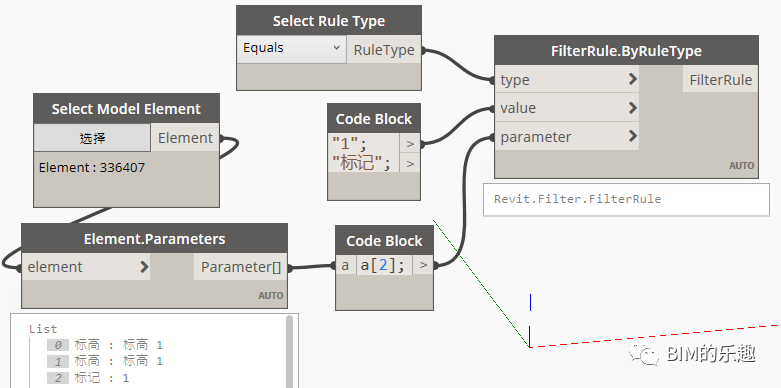Toggle AUTO lacing on Element.Parameters
The width and height of the screenshot is (781, 388).
tap(270, 296)
